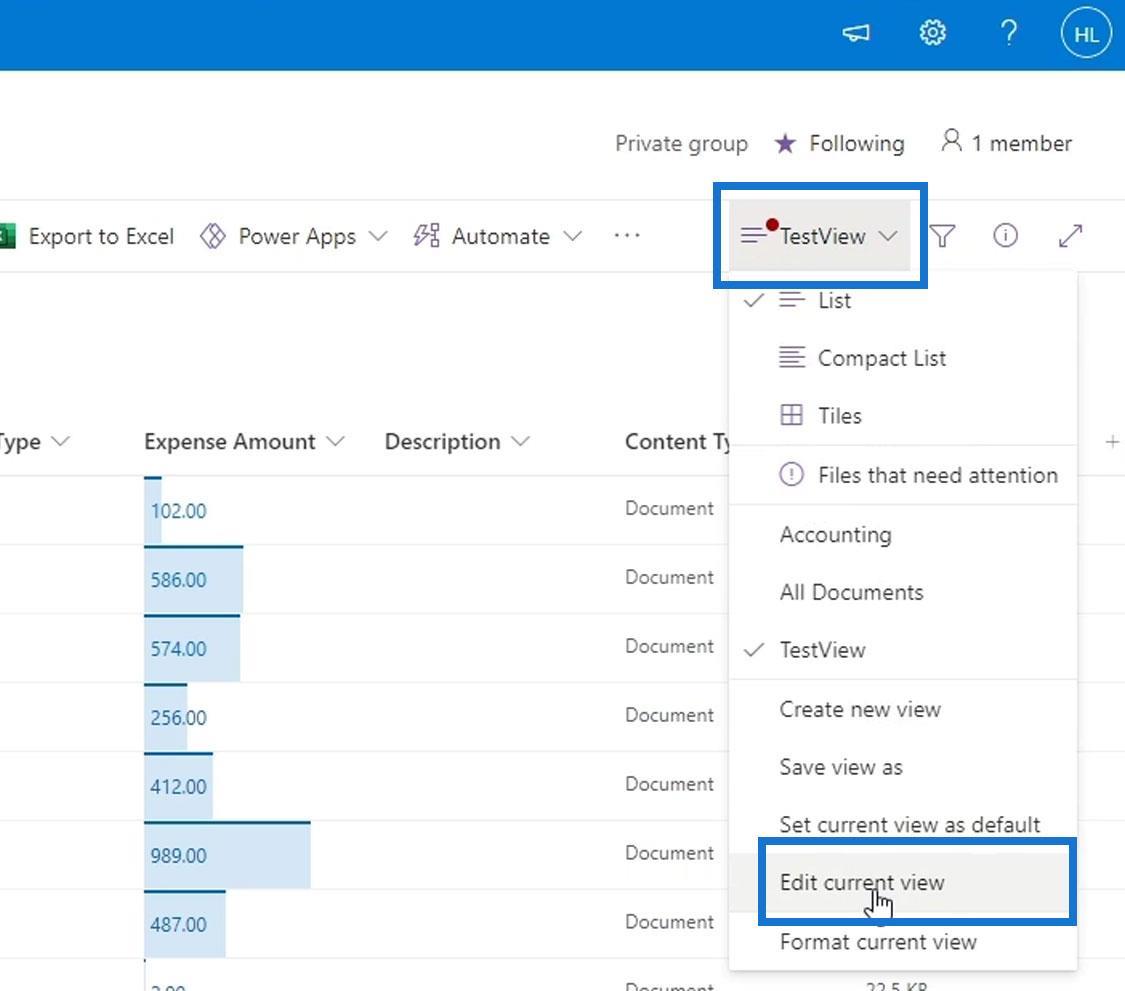Click Document in the 586.00 row
This screenshot has width=1125, height=991.
click(669, 577)
